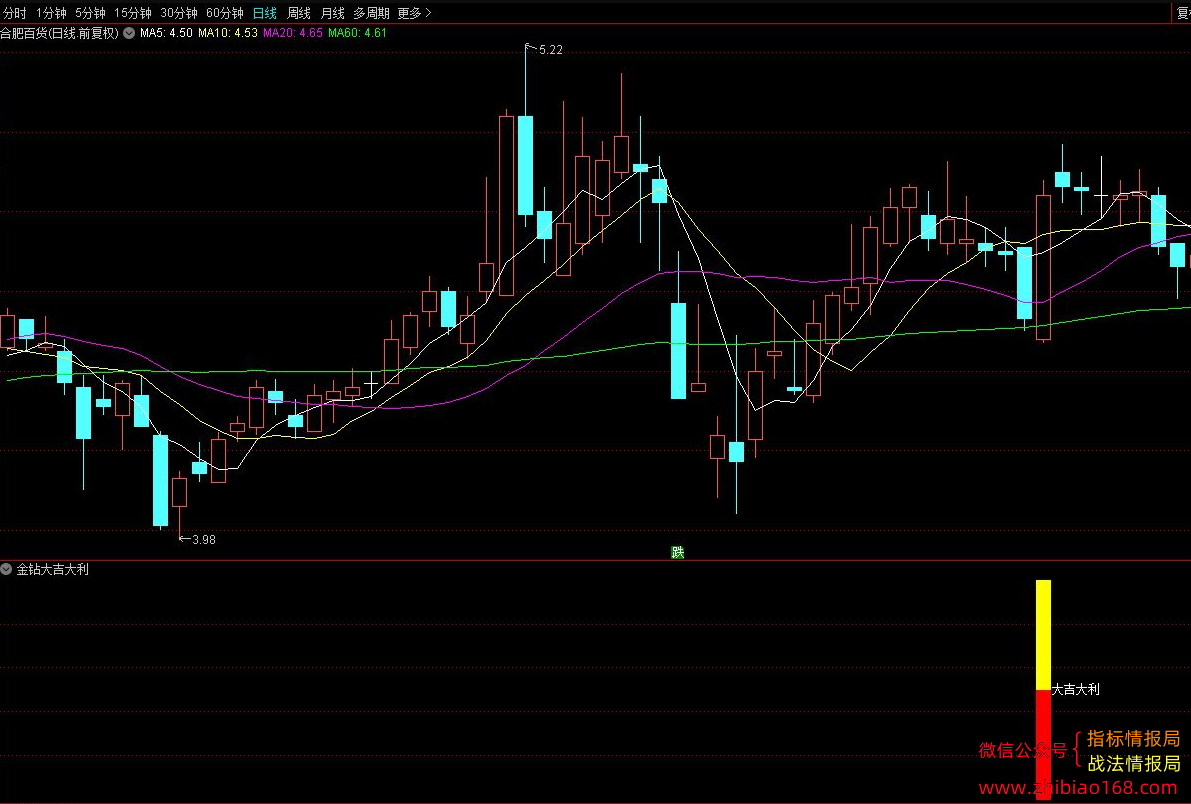Collapse the 金钻大吉大利 indicator panel arrow
The width and height of the screenshot is (1191, 804).
[6, 569]
